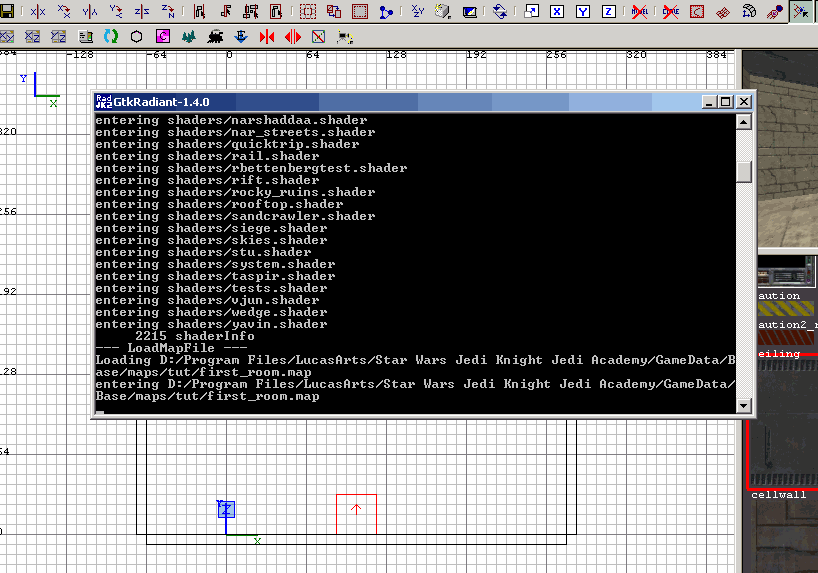
Task: Click 'entering shaders/narshaddaa.shader' console line
Action: click(231, 120)
